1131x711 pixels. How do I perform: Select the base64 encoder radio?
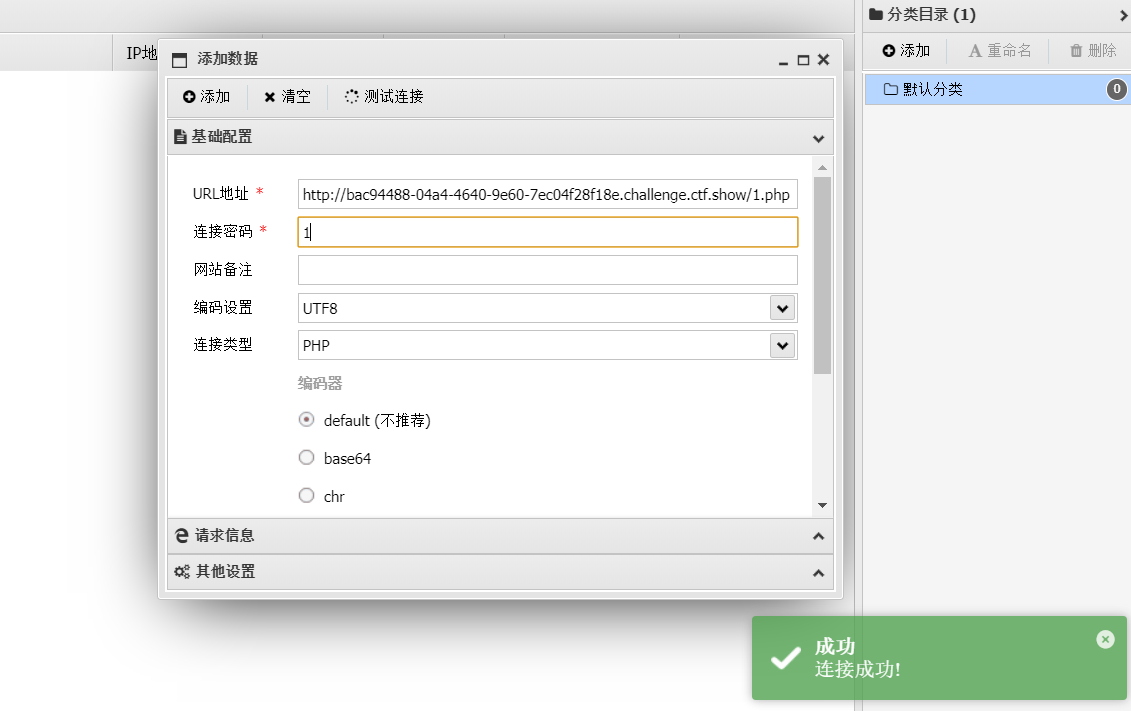(x=307, y=457)
